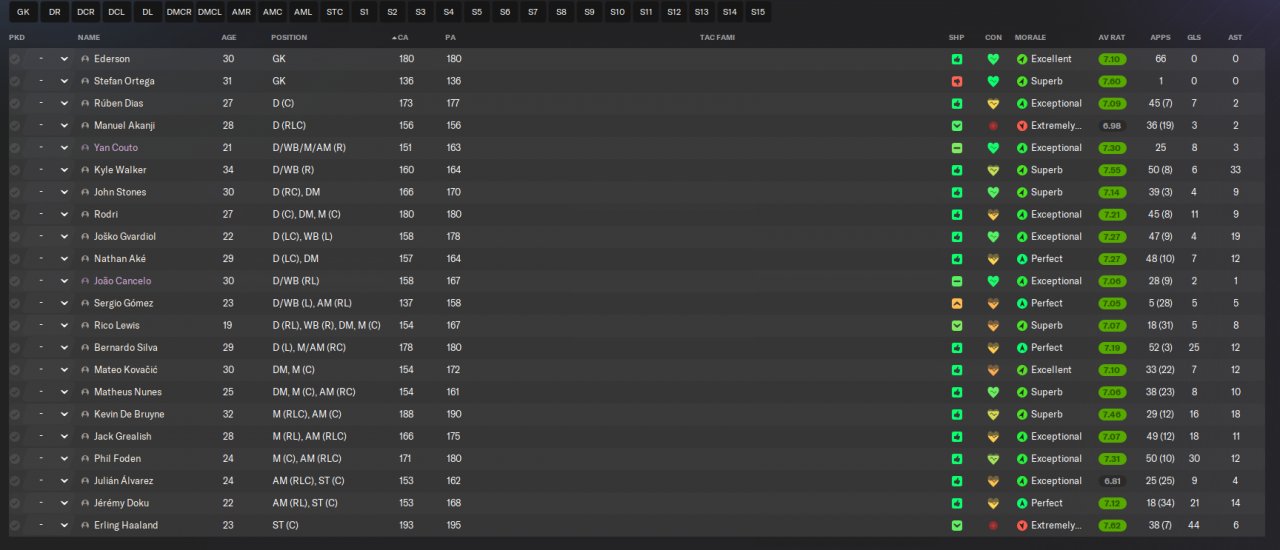Click Kyle Walker's condition heart icon
This screenshot has width=1280, height=550.
coord(993,170)
